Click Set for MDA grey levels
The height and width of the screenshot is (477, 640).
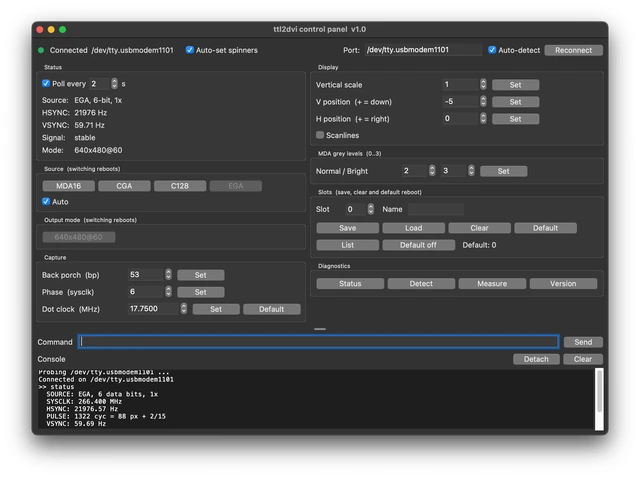[504, 171]
